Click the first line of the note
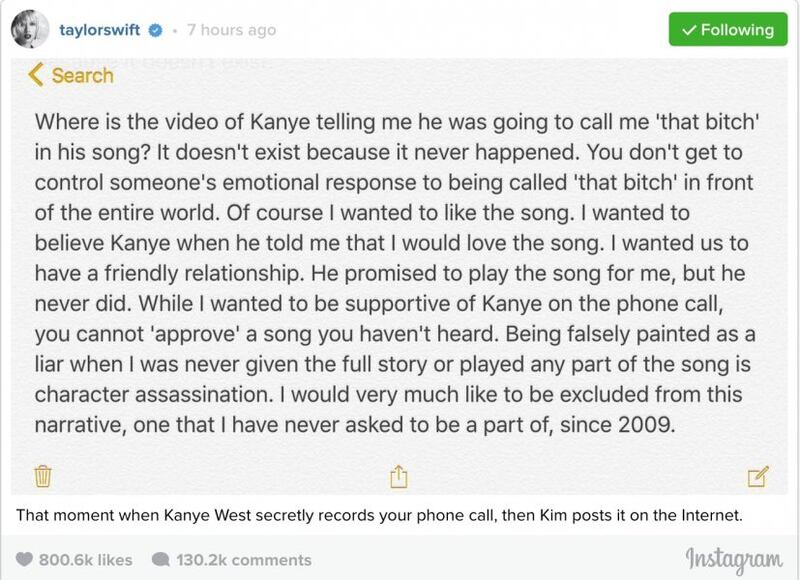 click(x=397, y=122)
